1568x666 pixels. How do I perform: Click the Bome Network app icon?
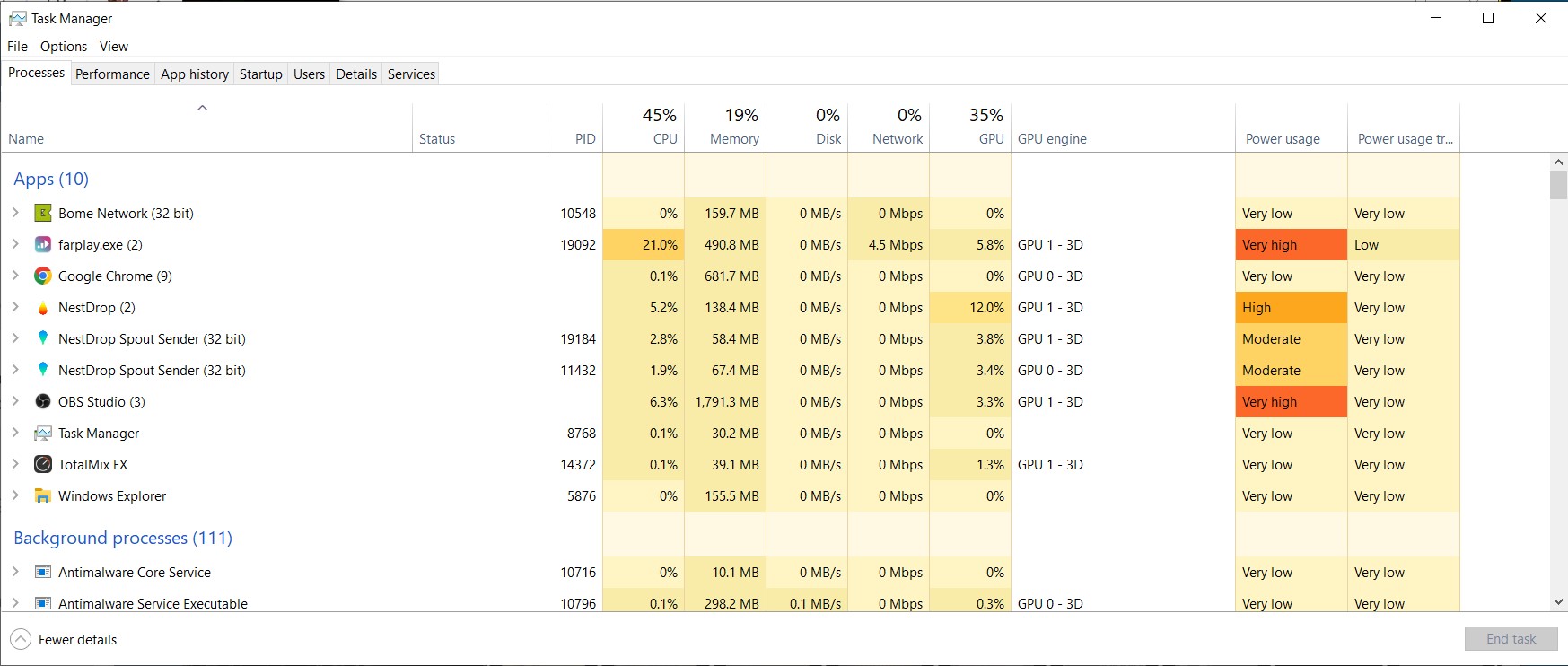click(42, 213)
